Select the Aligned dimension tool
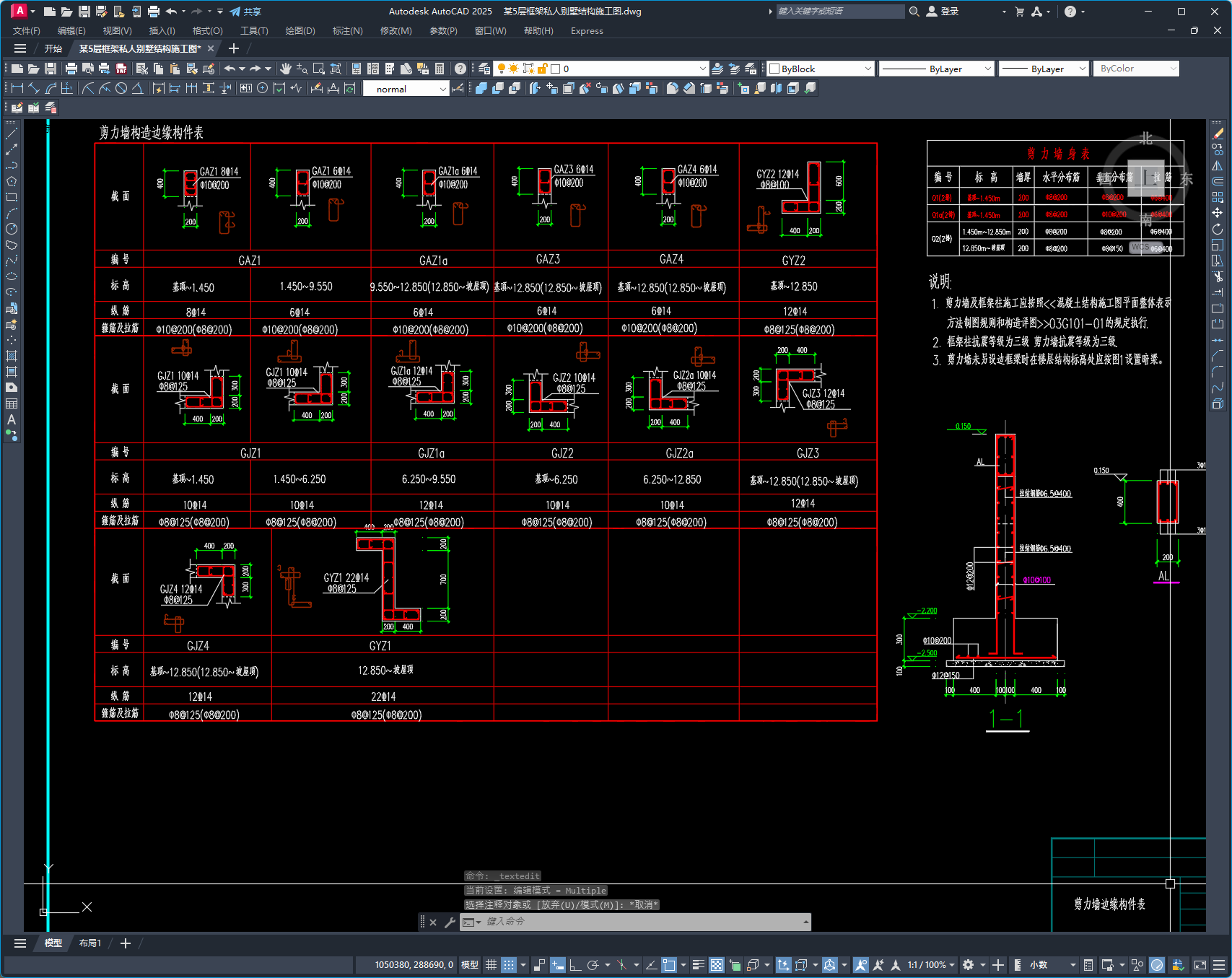Image resolution: width=1232 pixels, height=978 pixels. (34, 88)
